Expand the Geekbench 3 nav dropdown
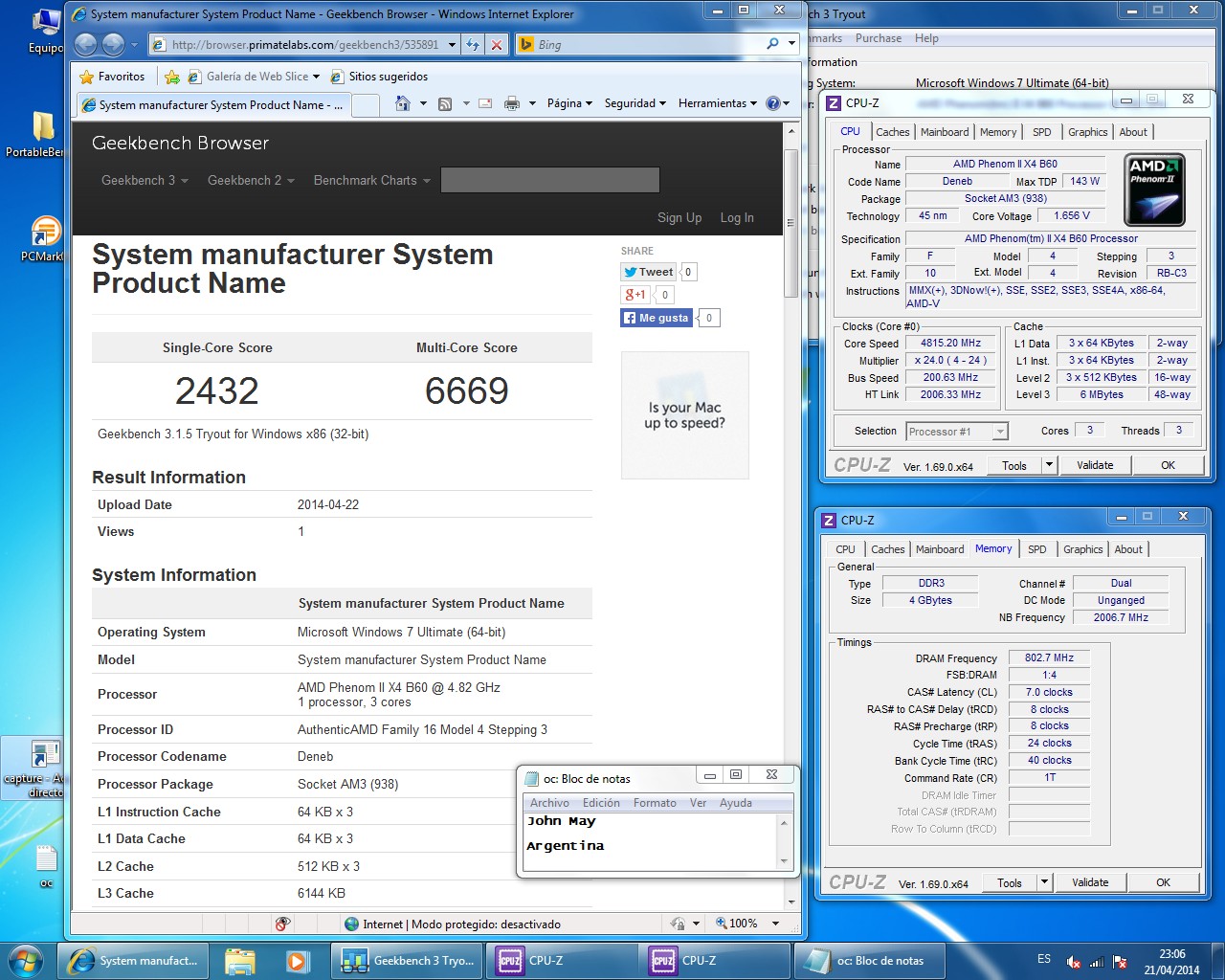 click(x=145, y=180)
